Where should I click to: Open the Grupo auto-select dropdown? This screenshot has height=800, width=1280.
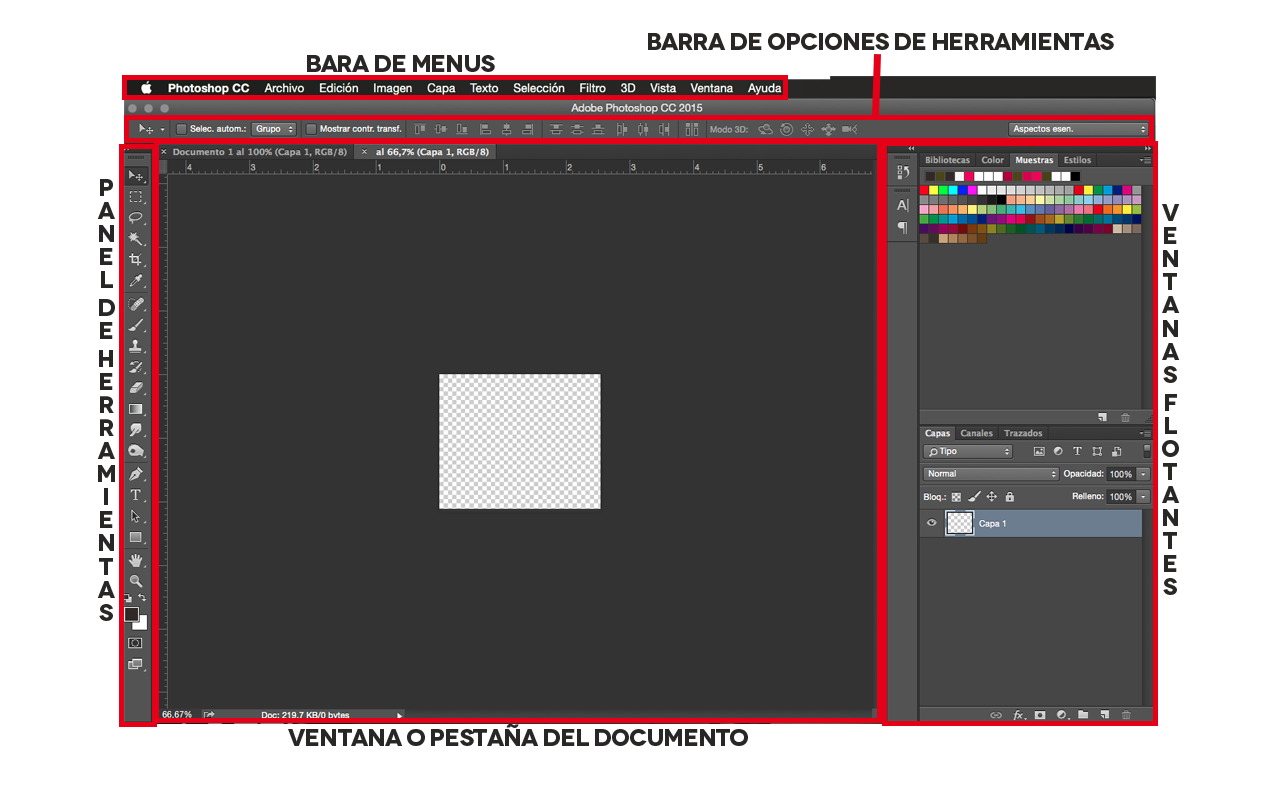click(x=275, y=129)
